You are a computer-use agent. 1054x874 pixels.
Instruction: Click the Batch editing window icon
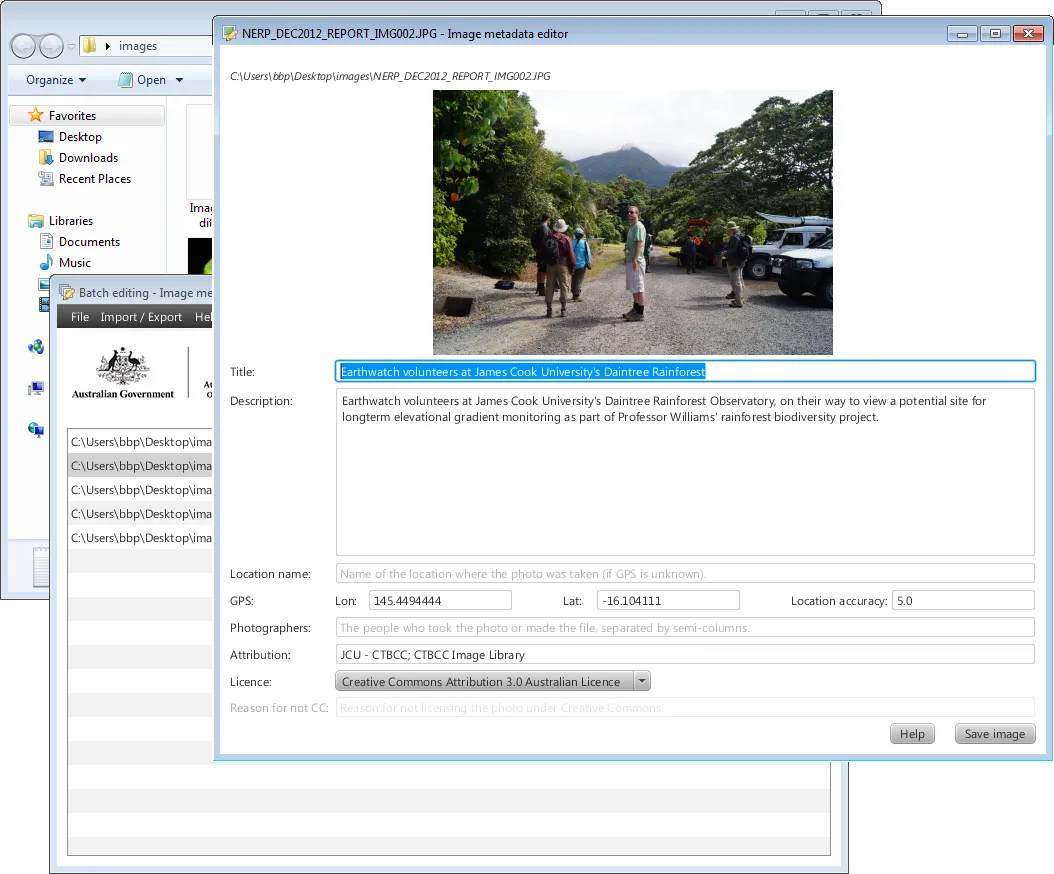(x=67, y=292)
